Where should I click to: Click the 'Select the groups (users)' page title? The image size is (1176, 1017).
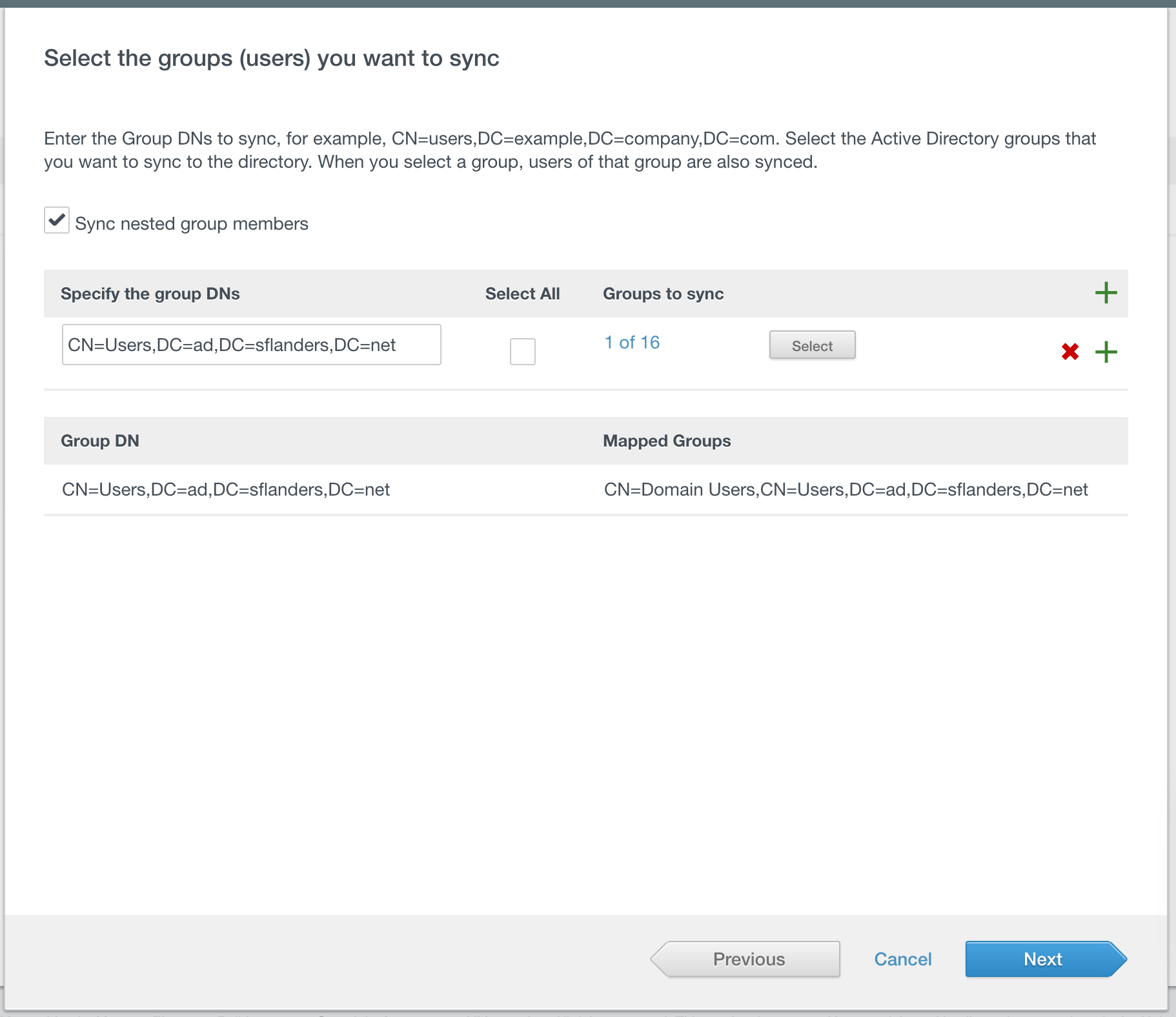pyautogui.click(x=271, y=58)
